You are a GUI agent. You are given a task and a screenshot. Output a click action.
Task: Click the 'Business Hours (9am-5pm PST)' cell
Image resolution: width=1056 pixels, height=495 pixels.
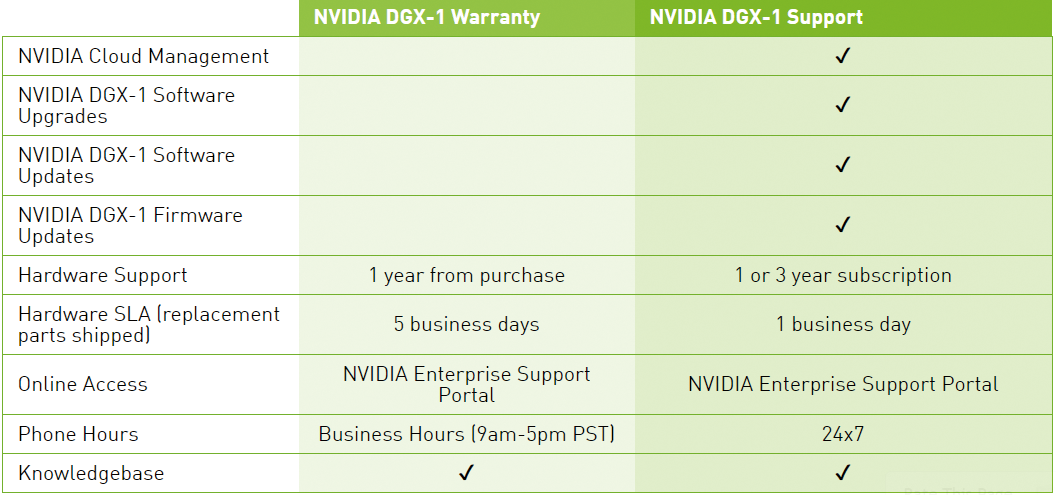(x=467, y=434)
